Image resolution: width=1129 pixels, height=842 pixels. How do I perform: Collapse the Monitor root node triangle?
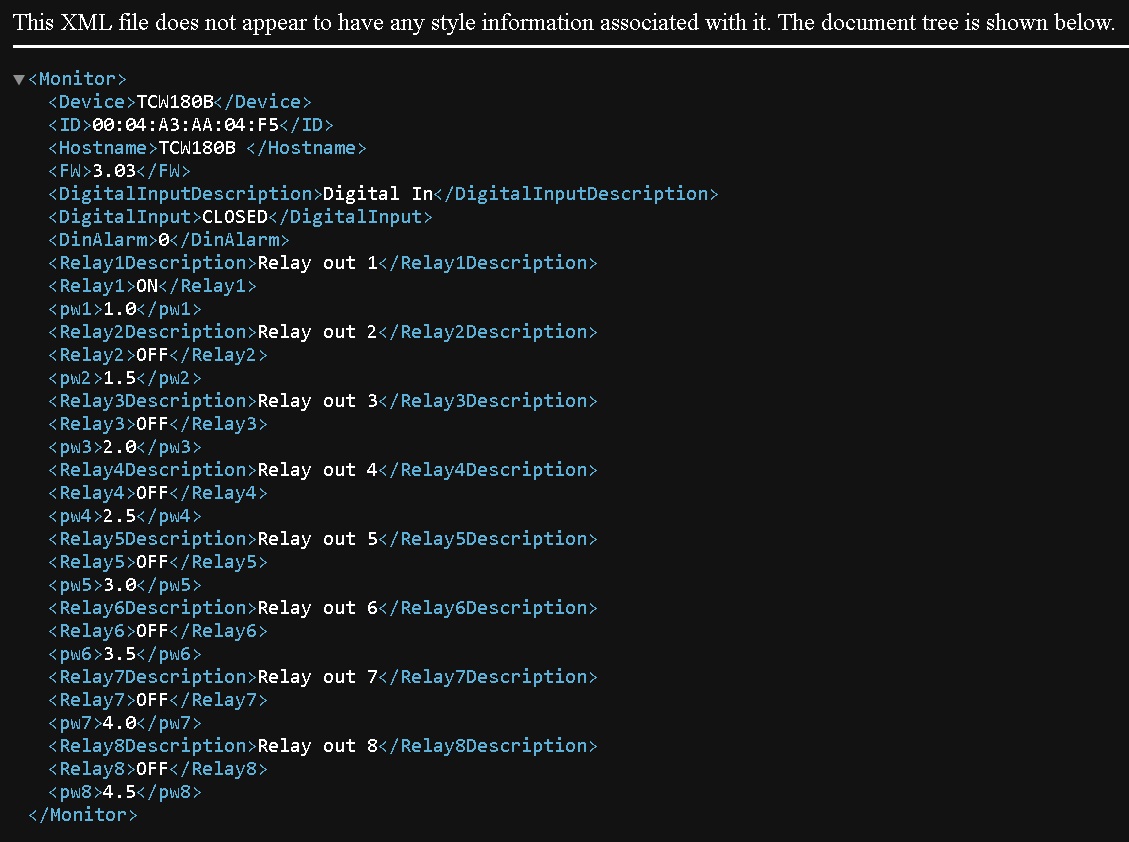pyautogui.click(x=19, y=79)
